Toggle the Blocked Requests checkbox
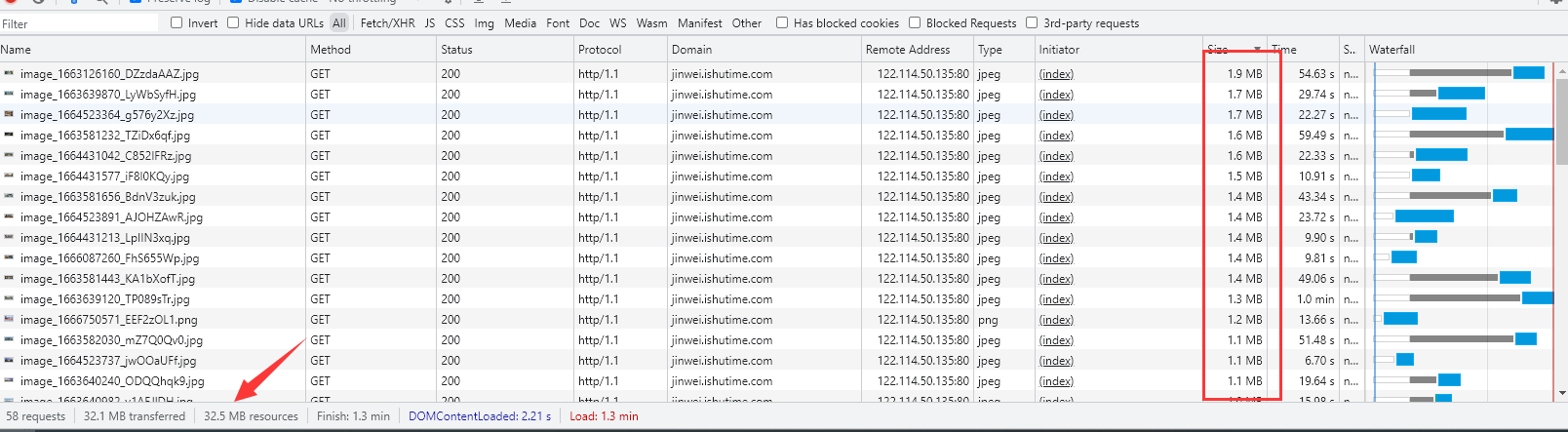 pyautogui.click(x=915, y=22)
